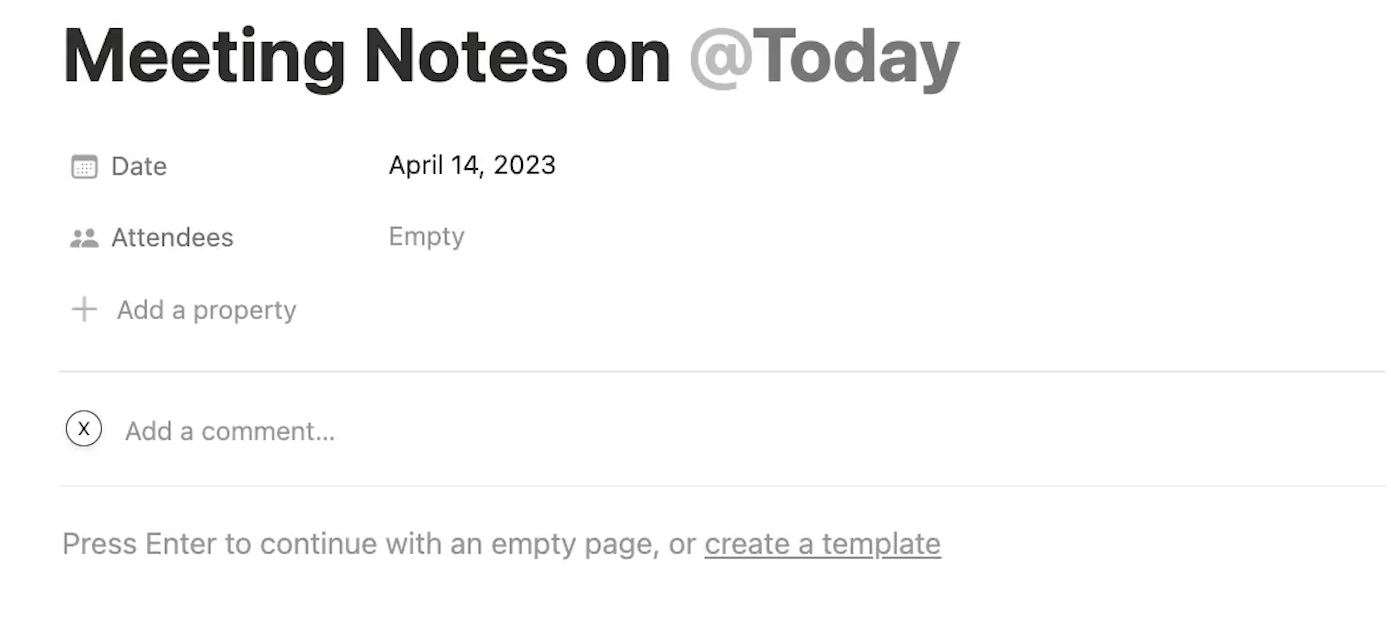This screenshot has height=638, width=1391.
Task: Select the Empty Attendees value field
Action: 427,237
